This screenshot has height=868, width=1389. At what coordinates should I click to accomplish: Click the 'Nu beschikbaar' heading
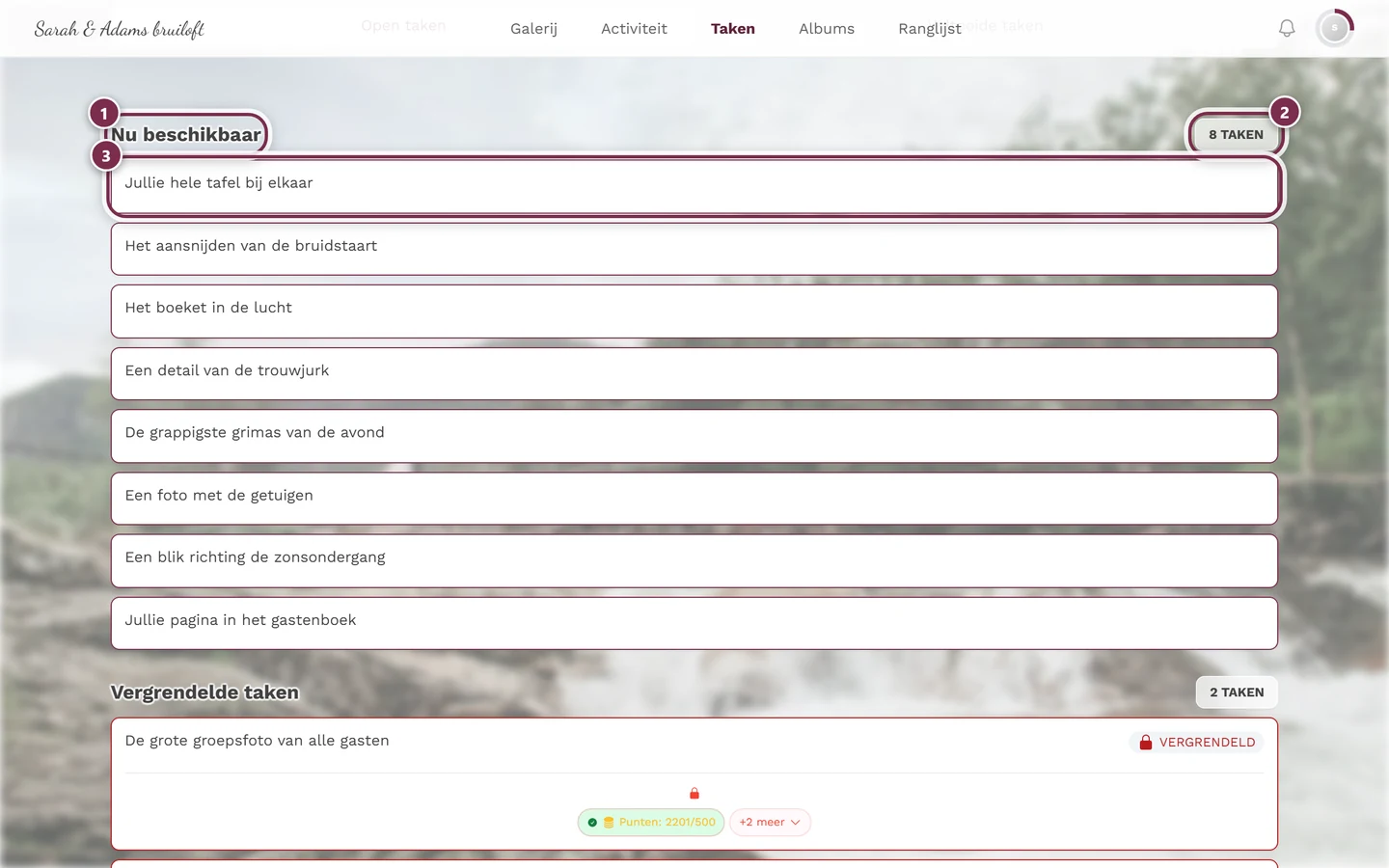point(186,135)
